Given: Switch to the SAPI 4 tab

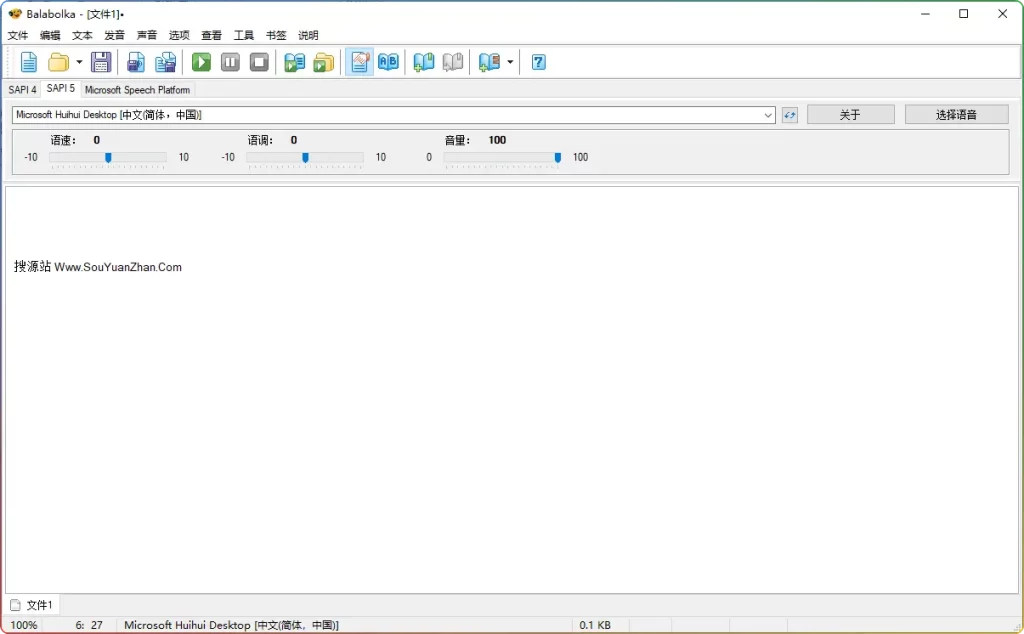Looking at the screenshot, I should [22, 90].
